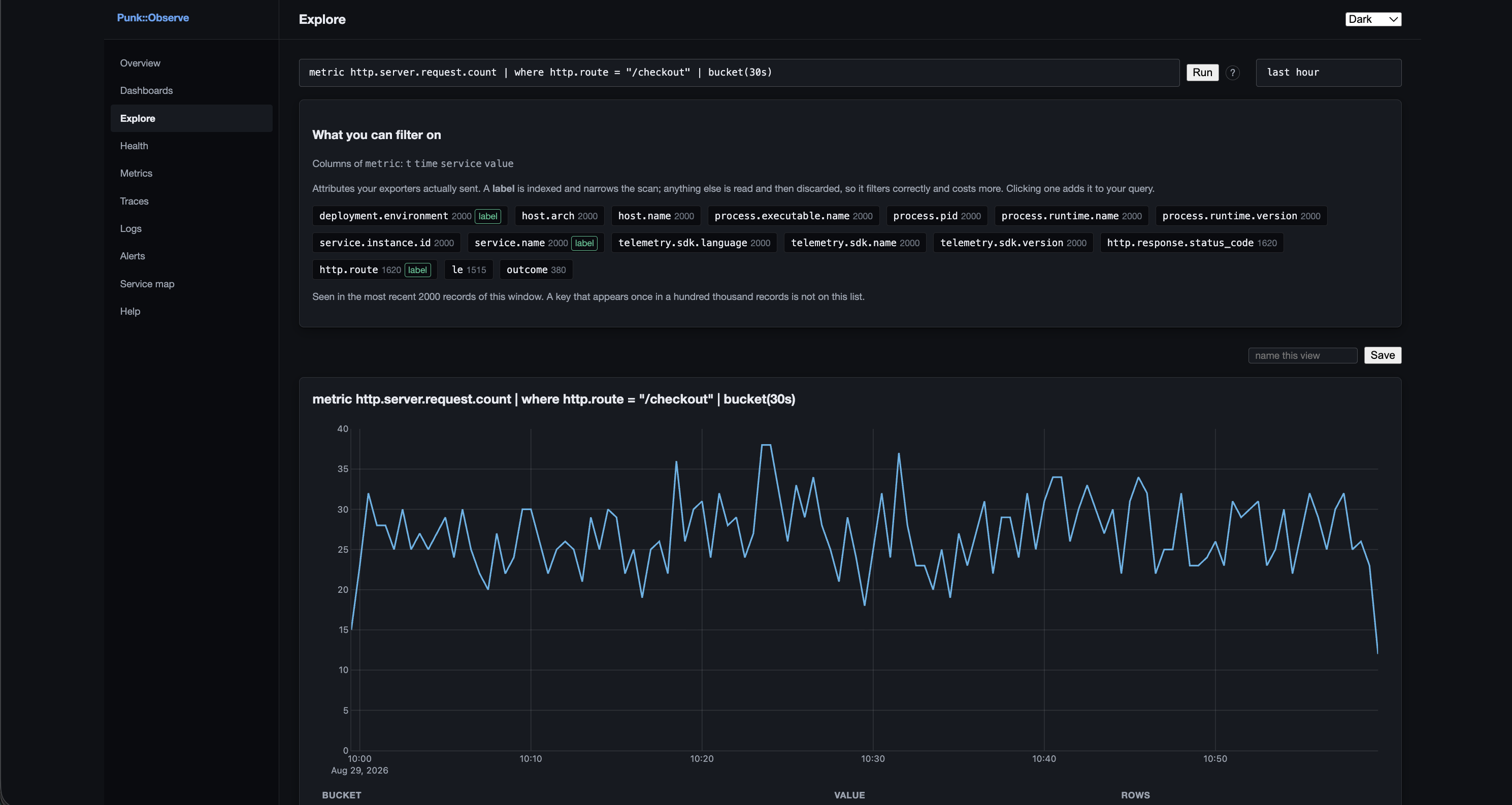Viewport: 1512px width, 805px height.
Task: Click the Punk::Observe logo link
Action: [x=153, y=18]
